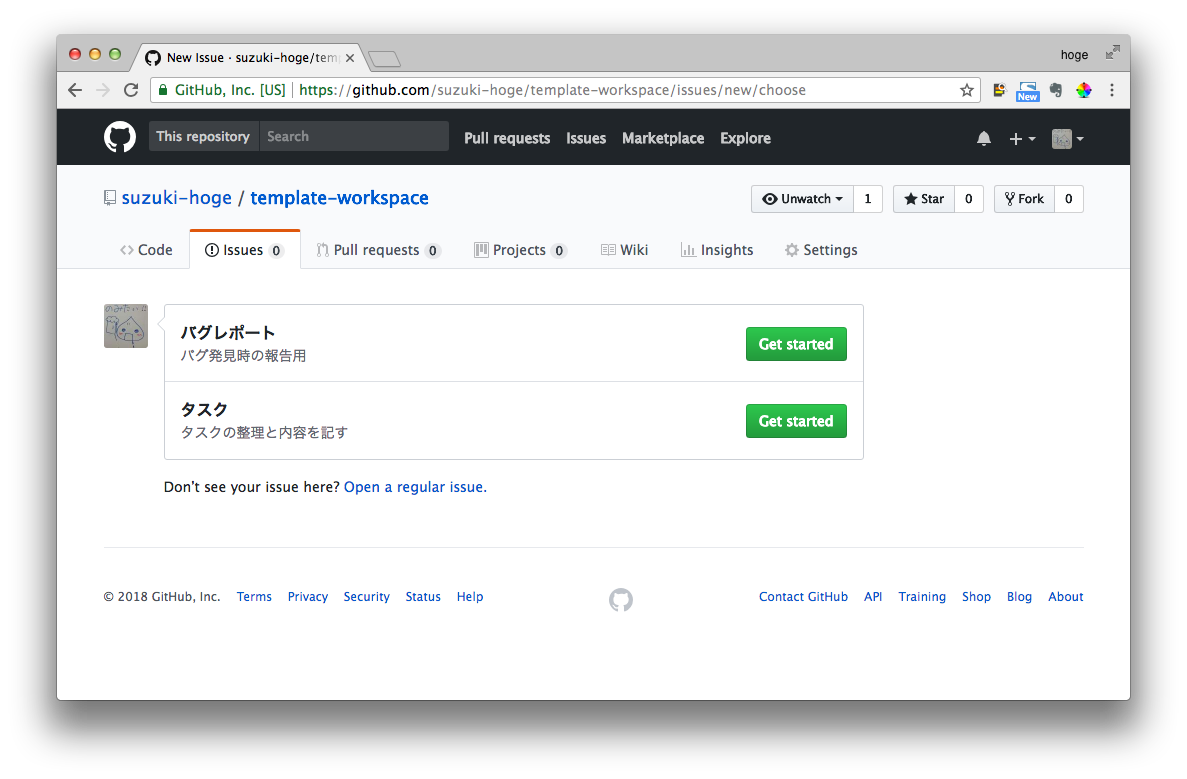Viewport: 1187px width, 779px height.
Task: Click the GitHub octocat logo in the header
Action: point(120,137)
